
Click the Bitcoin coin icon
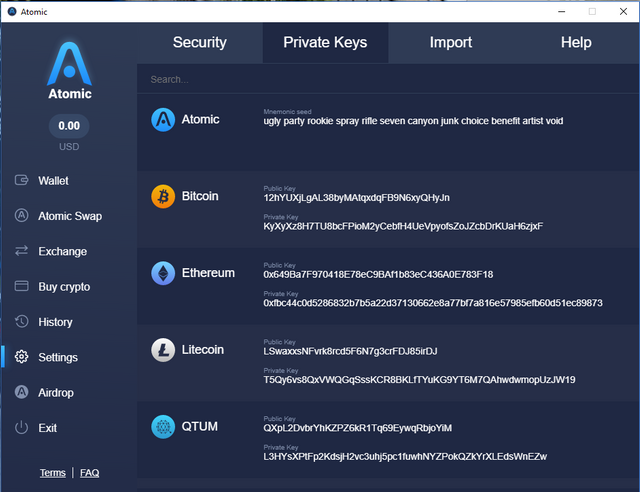click(x=163, y=196)
